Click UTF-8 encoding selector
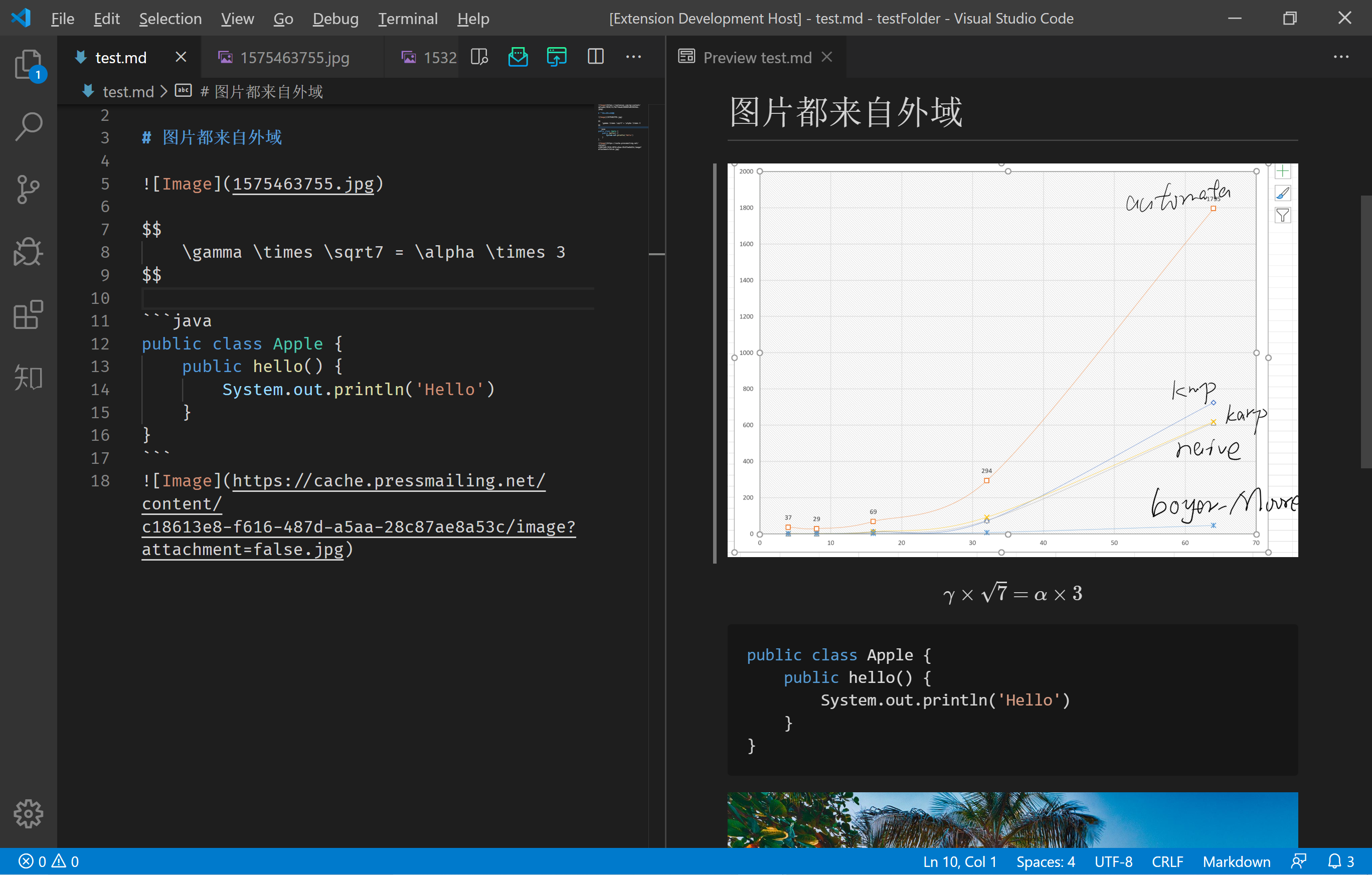The width and height of the screenshot is (1372, 875). (x=1113, y=861)
